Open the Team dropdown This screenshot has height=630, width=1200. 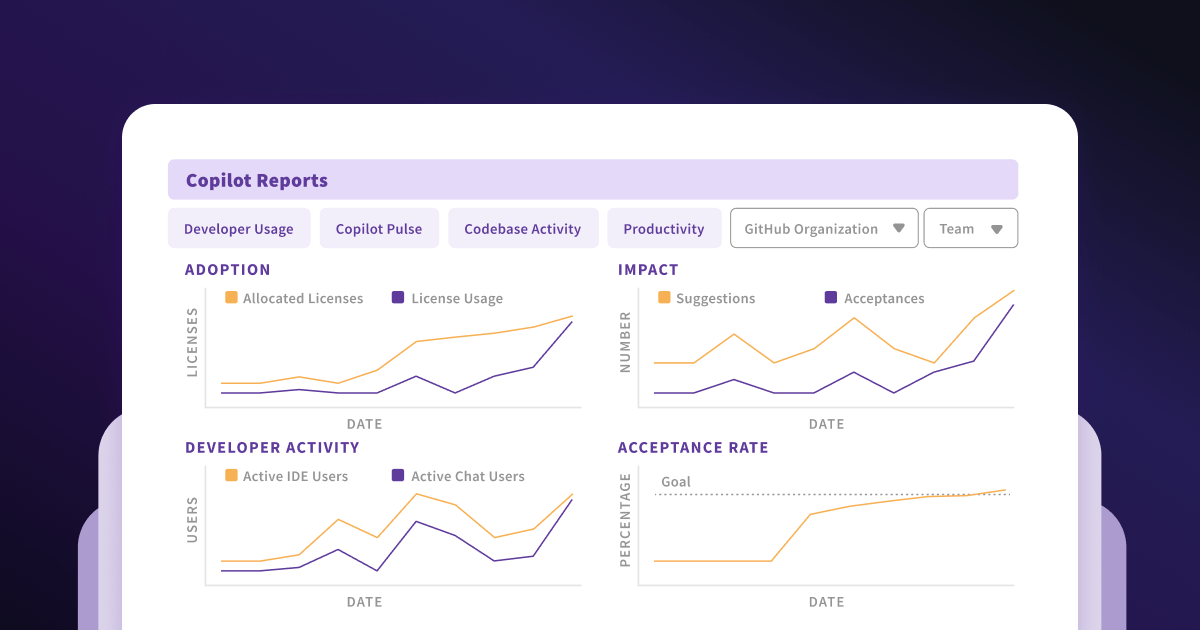coord(971,228)
